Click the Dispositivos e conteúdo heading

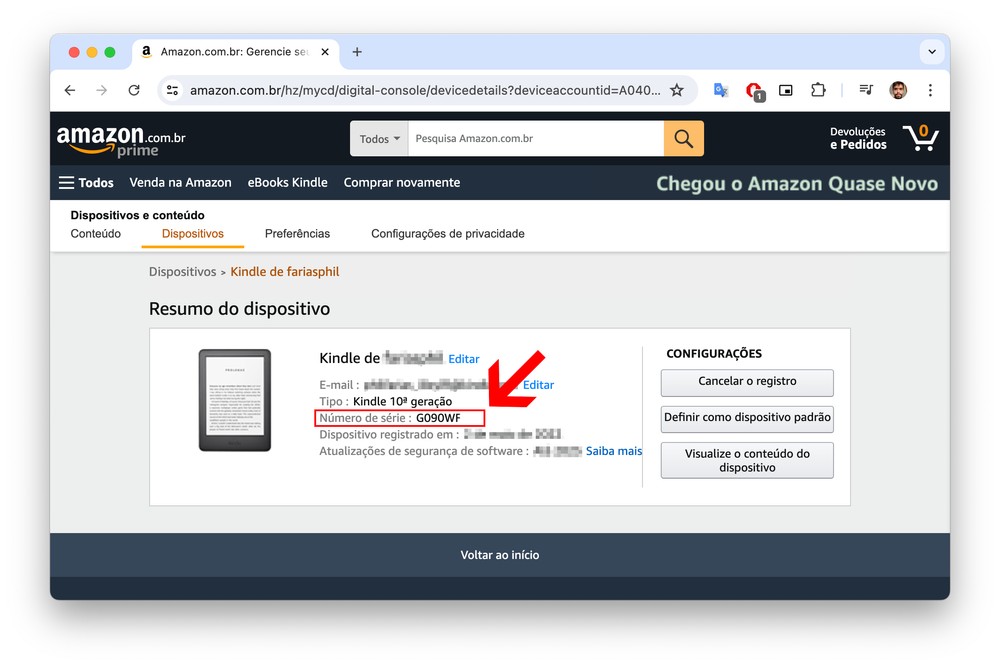(x=137, y=216)
